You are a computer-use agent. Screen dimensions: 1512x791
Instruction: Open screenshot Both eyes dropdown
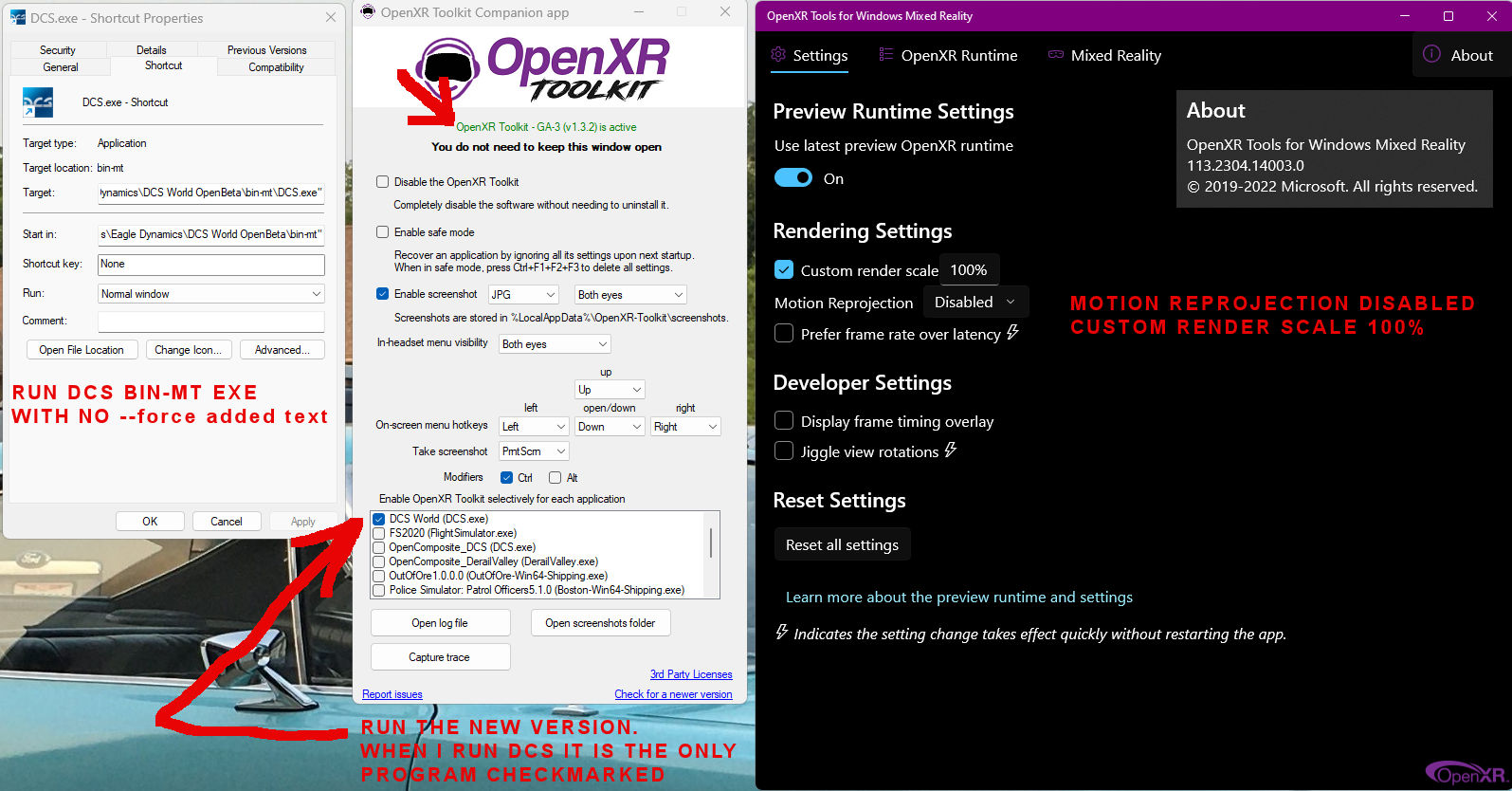(630, 295)
